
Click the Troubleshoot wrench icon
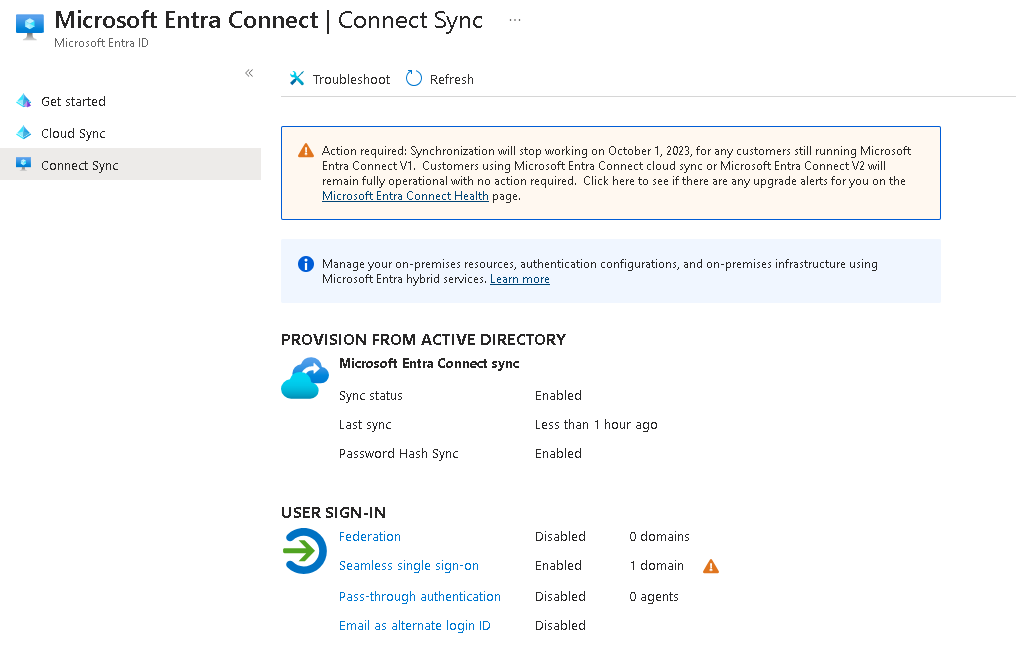297,78
